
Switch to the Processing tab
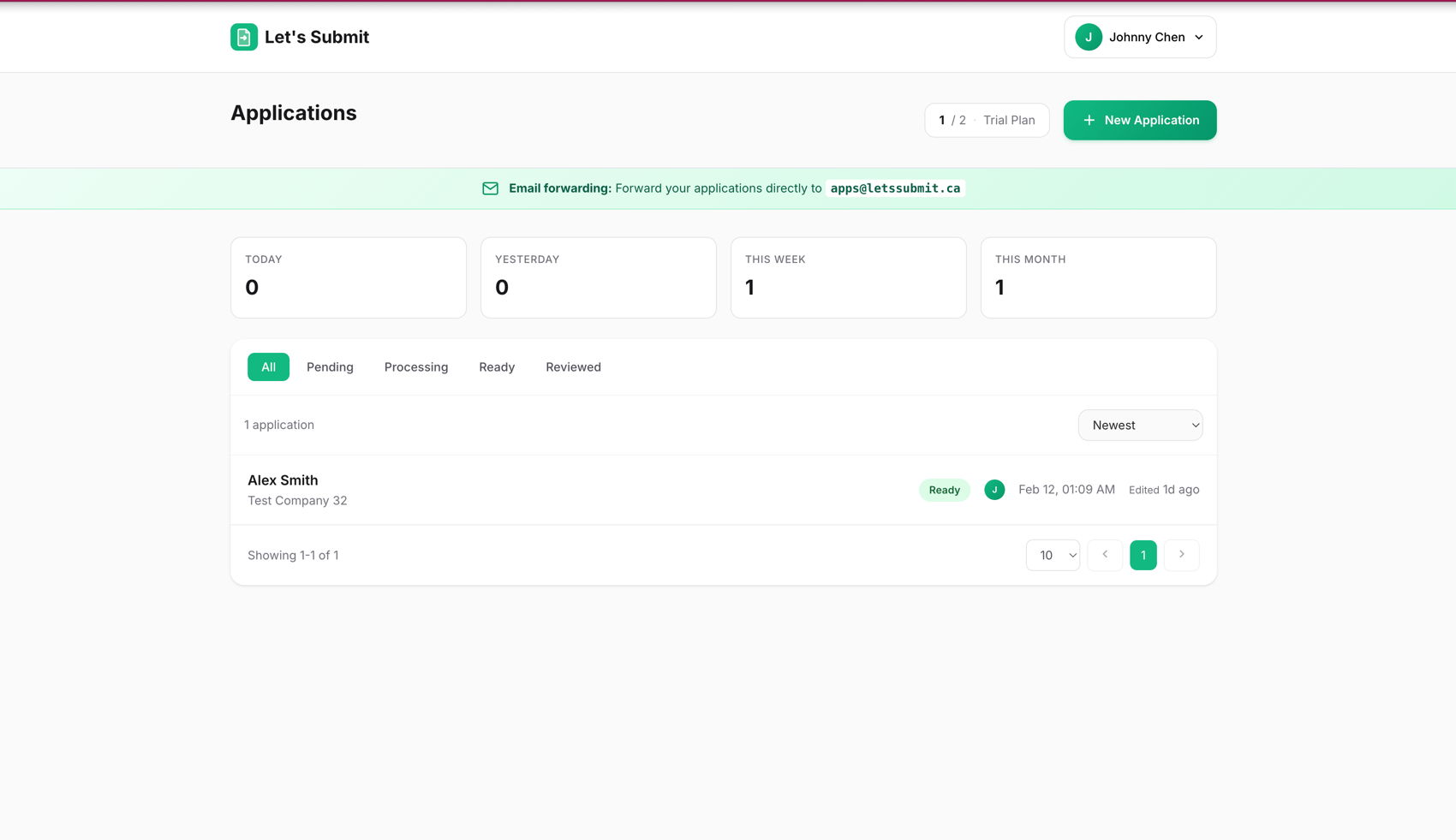click(x=416, y=366)
